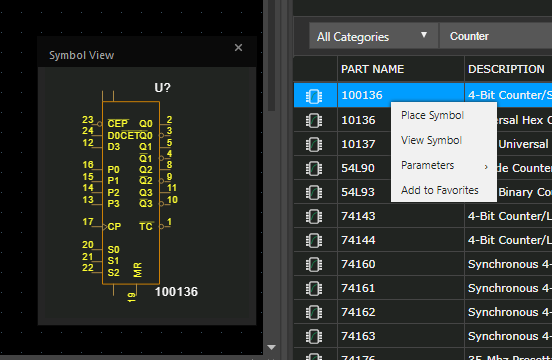
Task: Click the part icon in the 74162 row
Action: coord(314,312)
